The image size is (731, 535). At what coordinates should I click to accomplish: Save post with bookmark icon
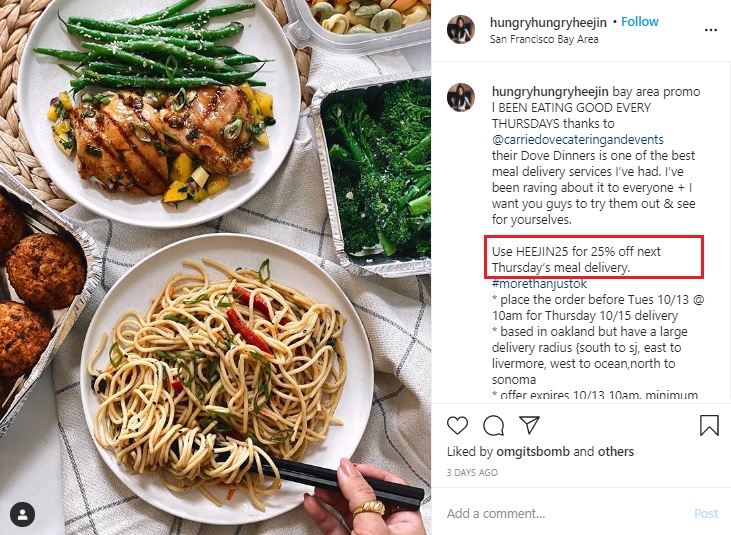point(709,425)
